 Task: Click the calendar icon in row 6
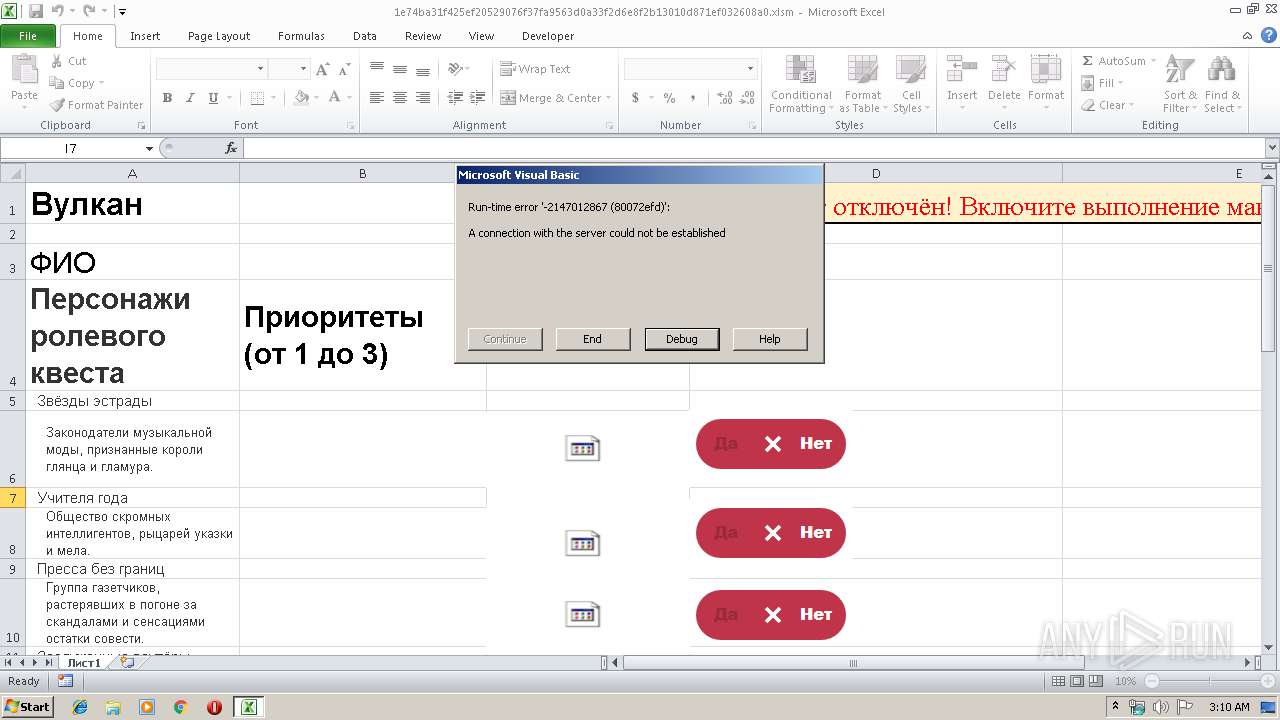click(x=582, y=448)
